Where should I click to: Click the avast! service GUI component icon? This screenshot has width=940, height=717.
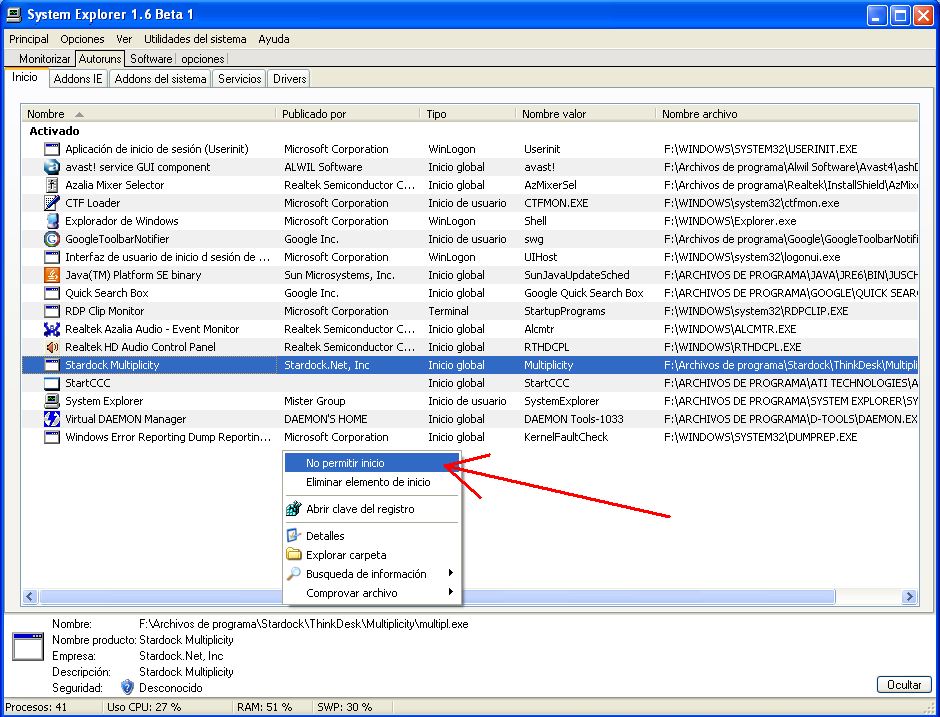[52, 167]
